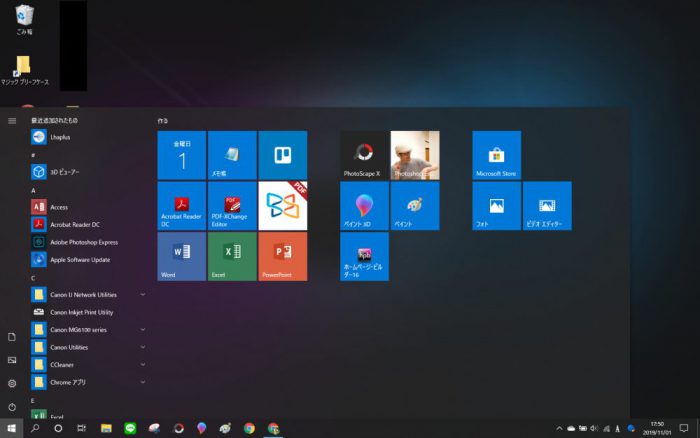This screenshot has height=438, width=700.
Task: Open Acrobat Reader DC tile
Action: (182, 206)
